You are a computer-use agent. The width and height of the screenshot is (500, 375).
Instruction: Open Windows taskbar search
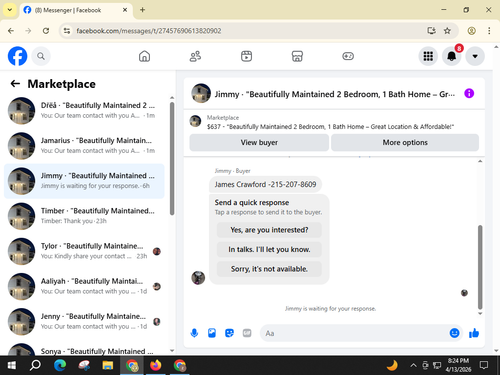point(35,365)
